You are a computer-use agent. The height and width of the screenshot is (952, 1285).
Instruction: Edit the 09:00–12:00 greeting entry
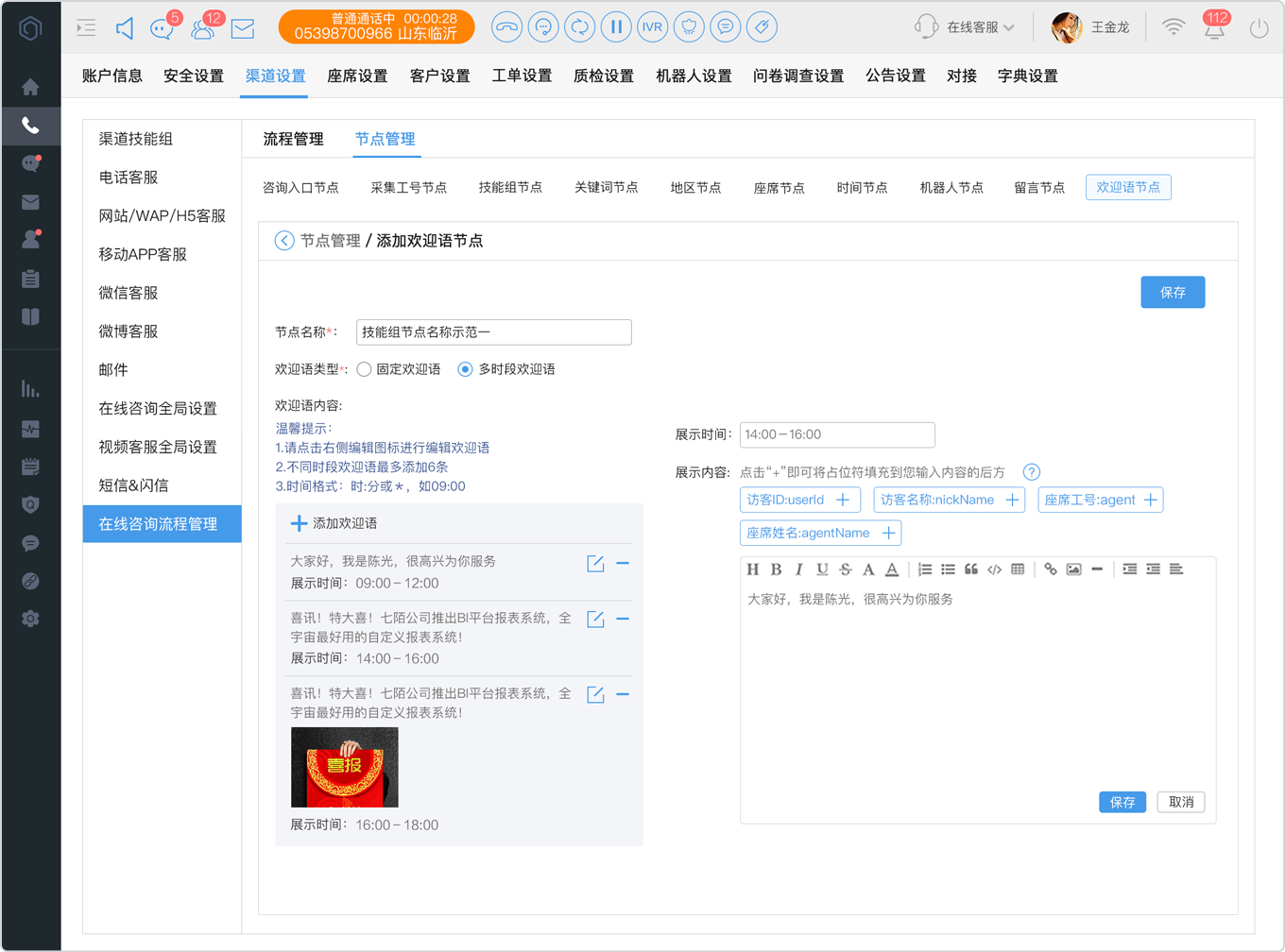coord(595,564)
